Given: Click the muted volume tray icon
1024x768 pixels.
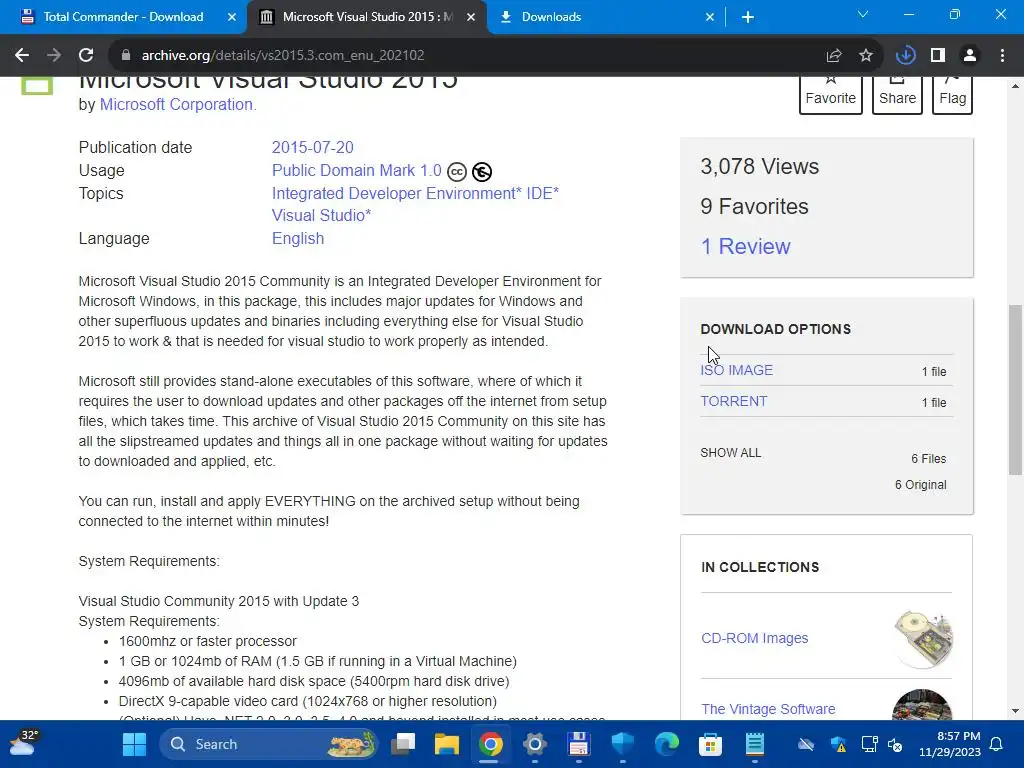Looking at the screenshot, I should [895, 744].
